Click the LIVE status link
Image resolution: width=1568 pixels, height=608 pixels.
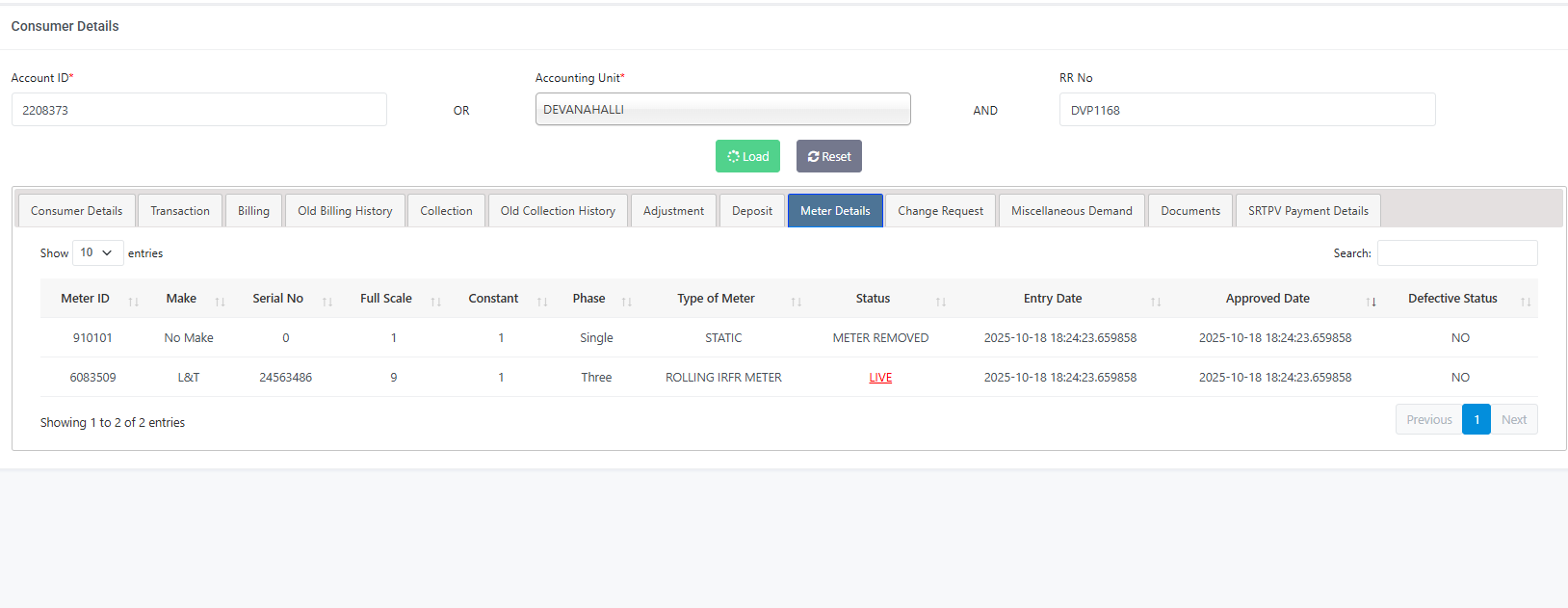pos(880,378)
